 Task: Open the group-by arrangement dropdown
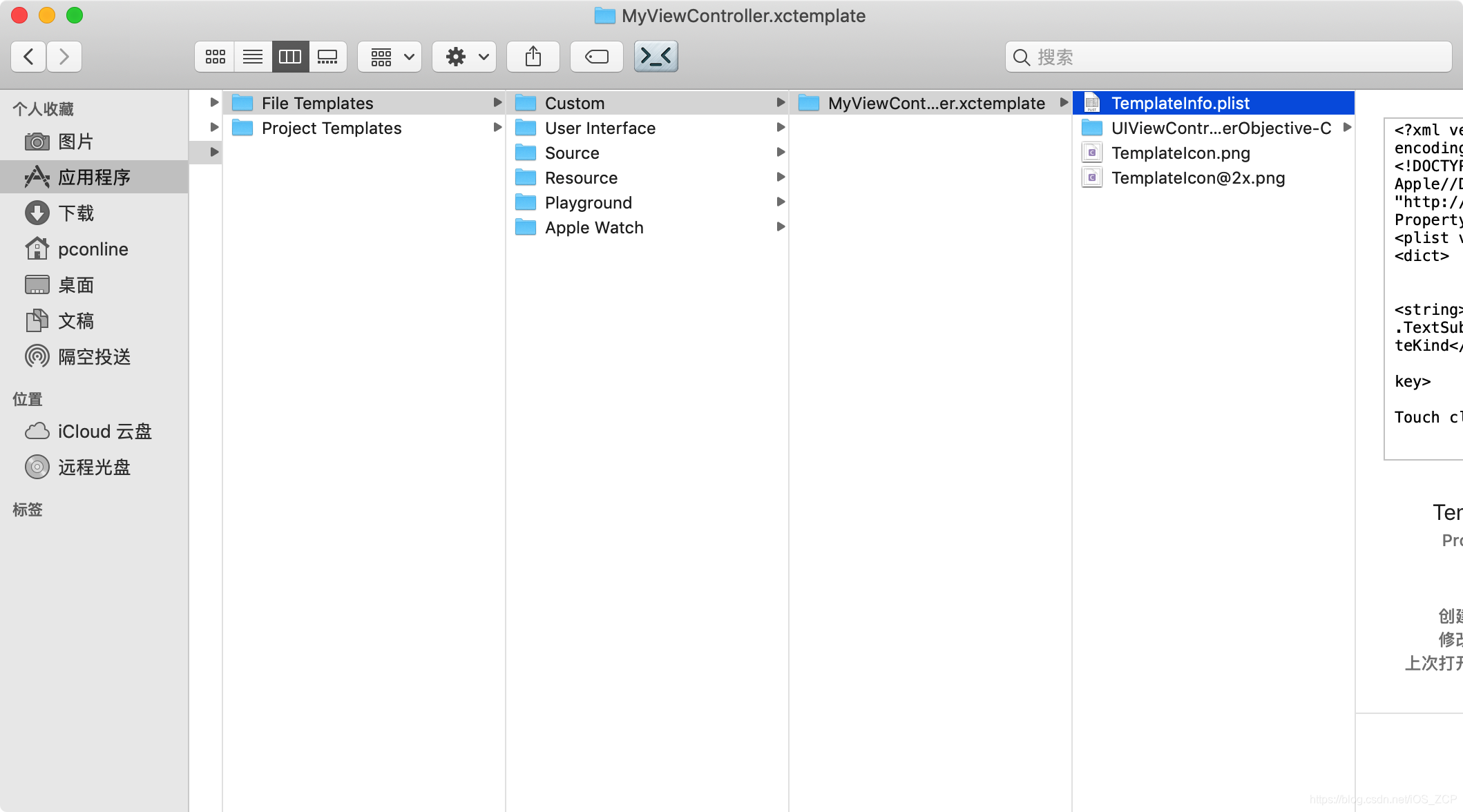click(390, 57)
